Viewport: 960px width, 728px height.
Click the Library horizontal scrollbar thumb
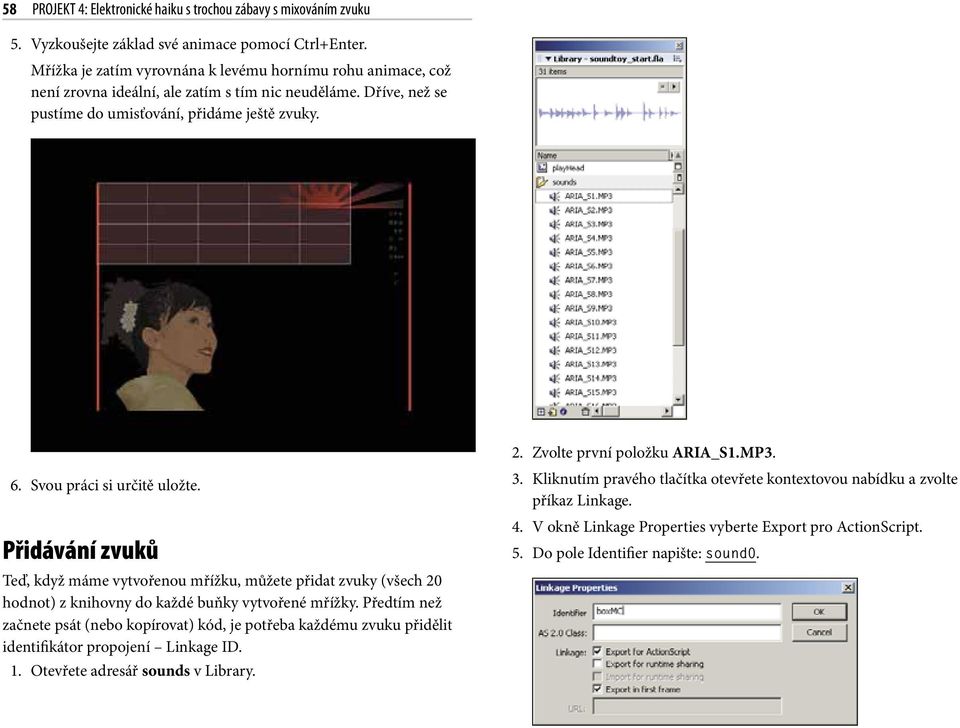pyautogui.click(x=610, y=411)
